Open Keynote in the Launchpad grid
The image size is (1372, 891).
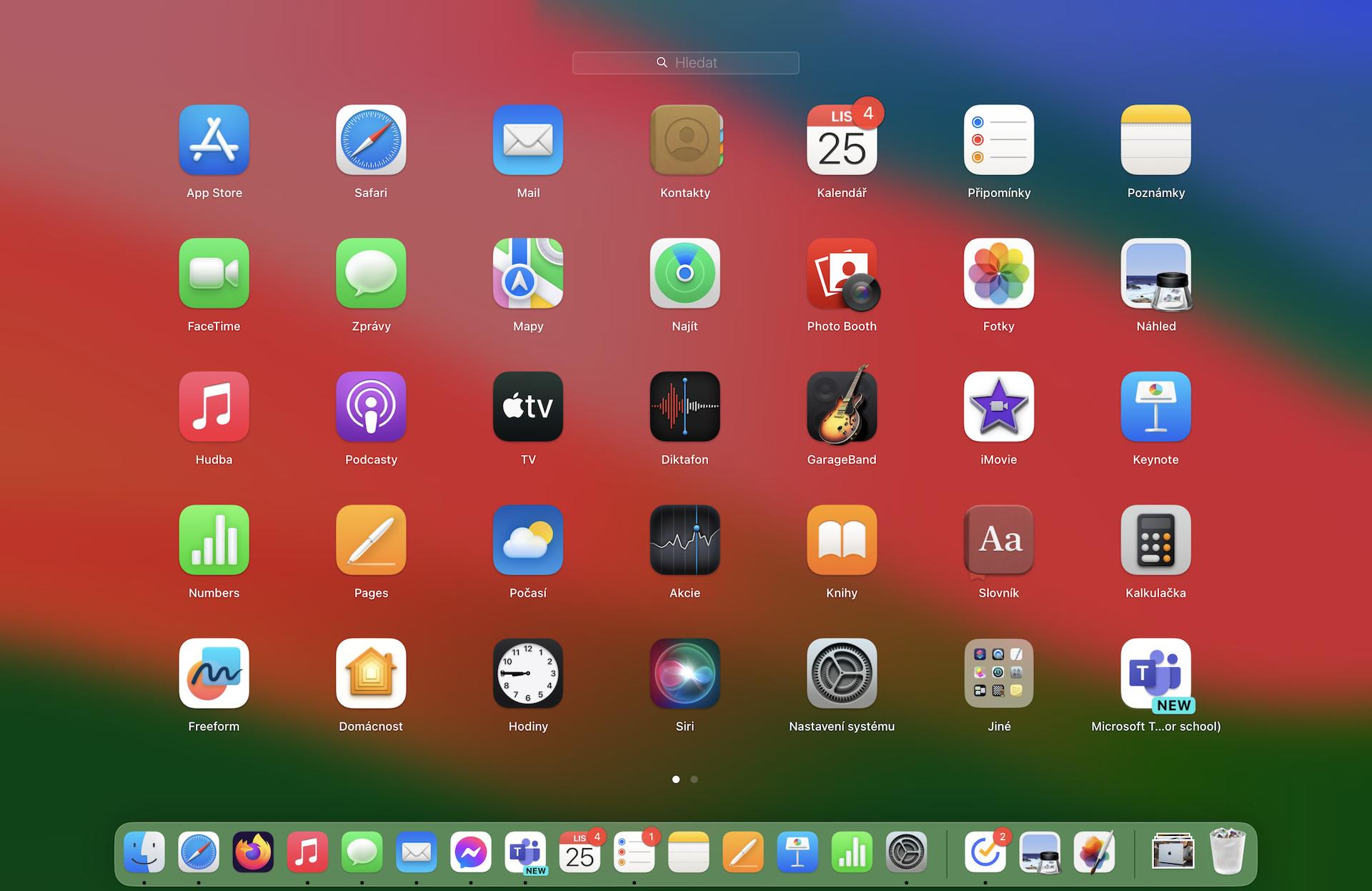tap(1155, 407)
